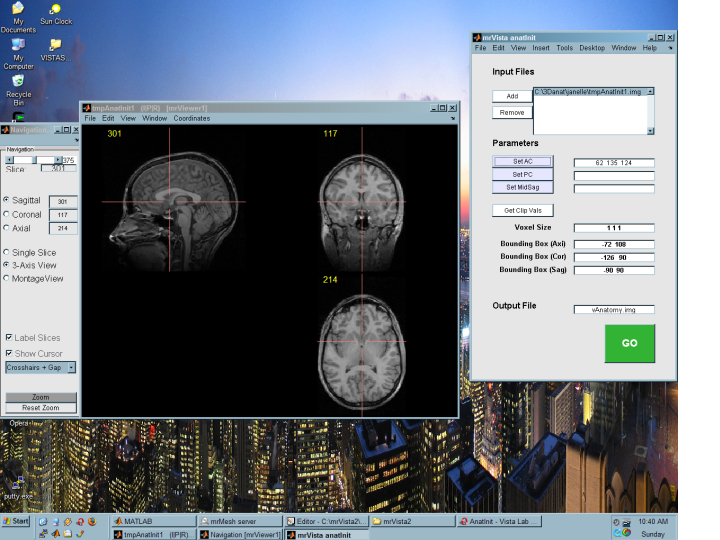This screenshot has height=540, width=720.
Task: Click the Windows Start button
Action: tap(16, 521)
